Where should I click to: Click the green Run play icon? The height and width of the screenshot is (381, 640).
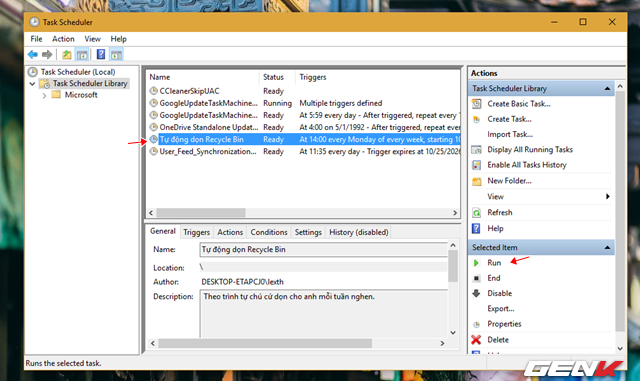(476, 263)
